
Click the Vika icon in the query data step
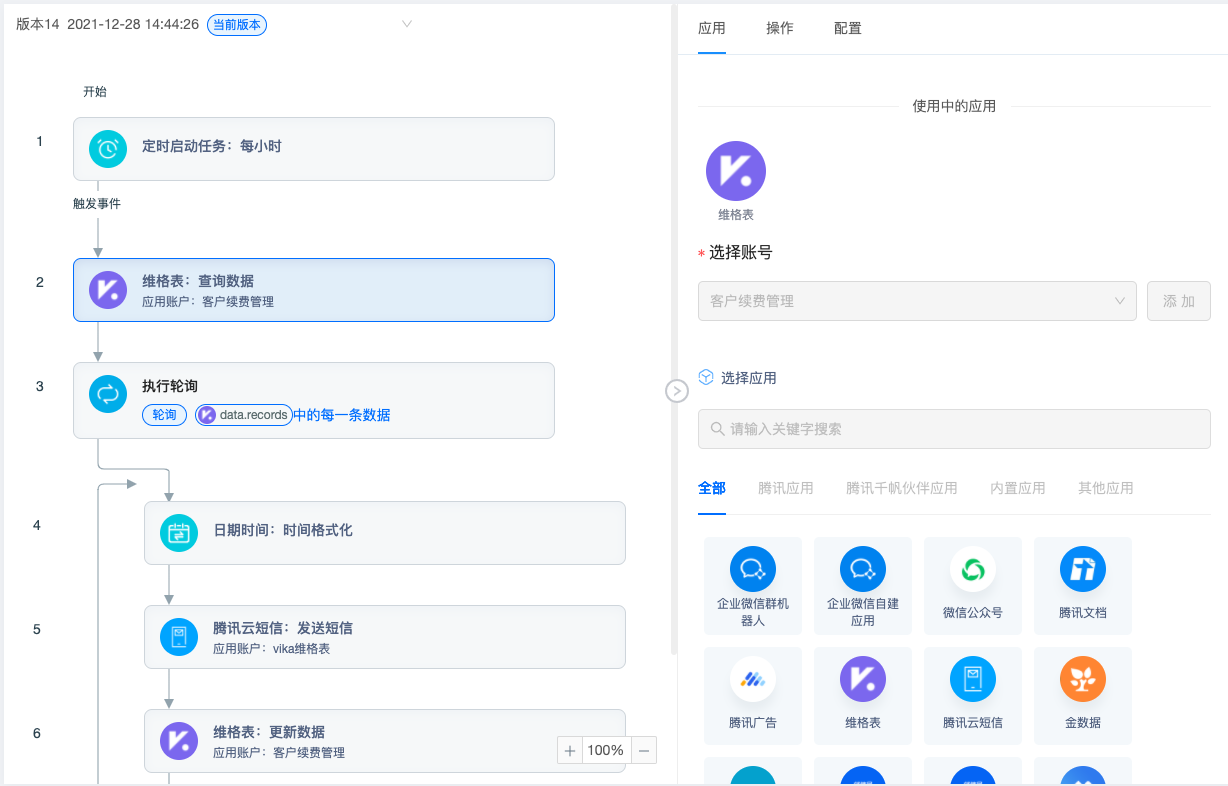point(108,290)
